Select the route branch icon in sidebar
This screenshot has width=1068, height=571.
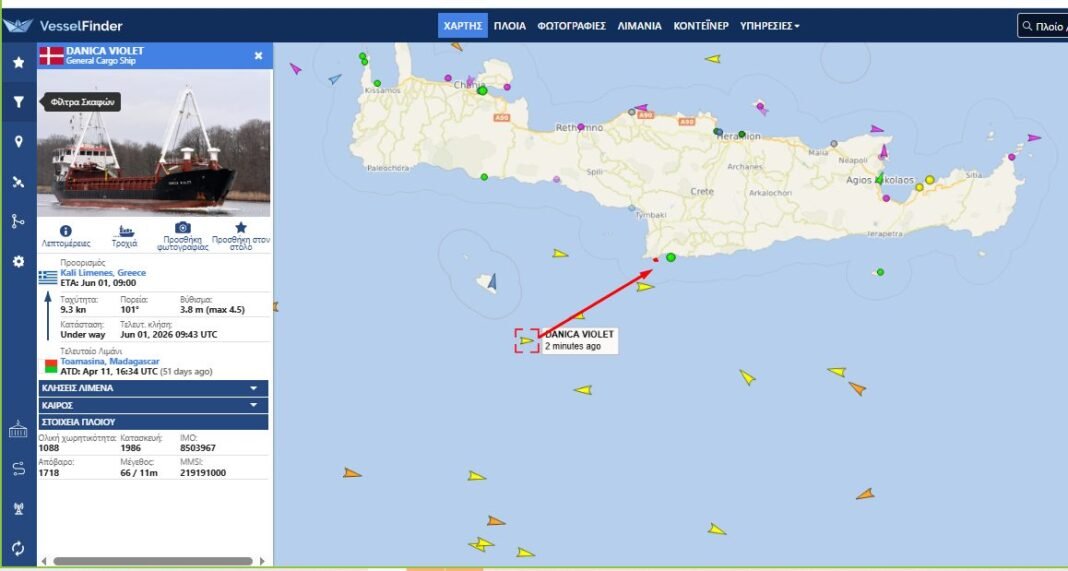pyautogui.click(x=18, y=221)
